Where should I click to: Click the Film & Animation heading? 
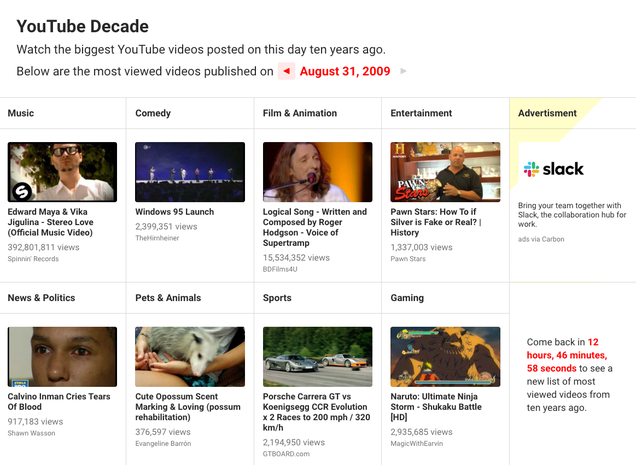tap(300, 113)
